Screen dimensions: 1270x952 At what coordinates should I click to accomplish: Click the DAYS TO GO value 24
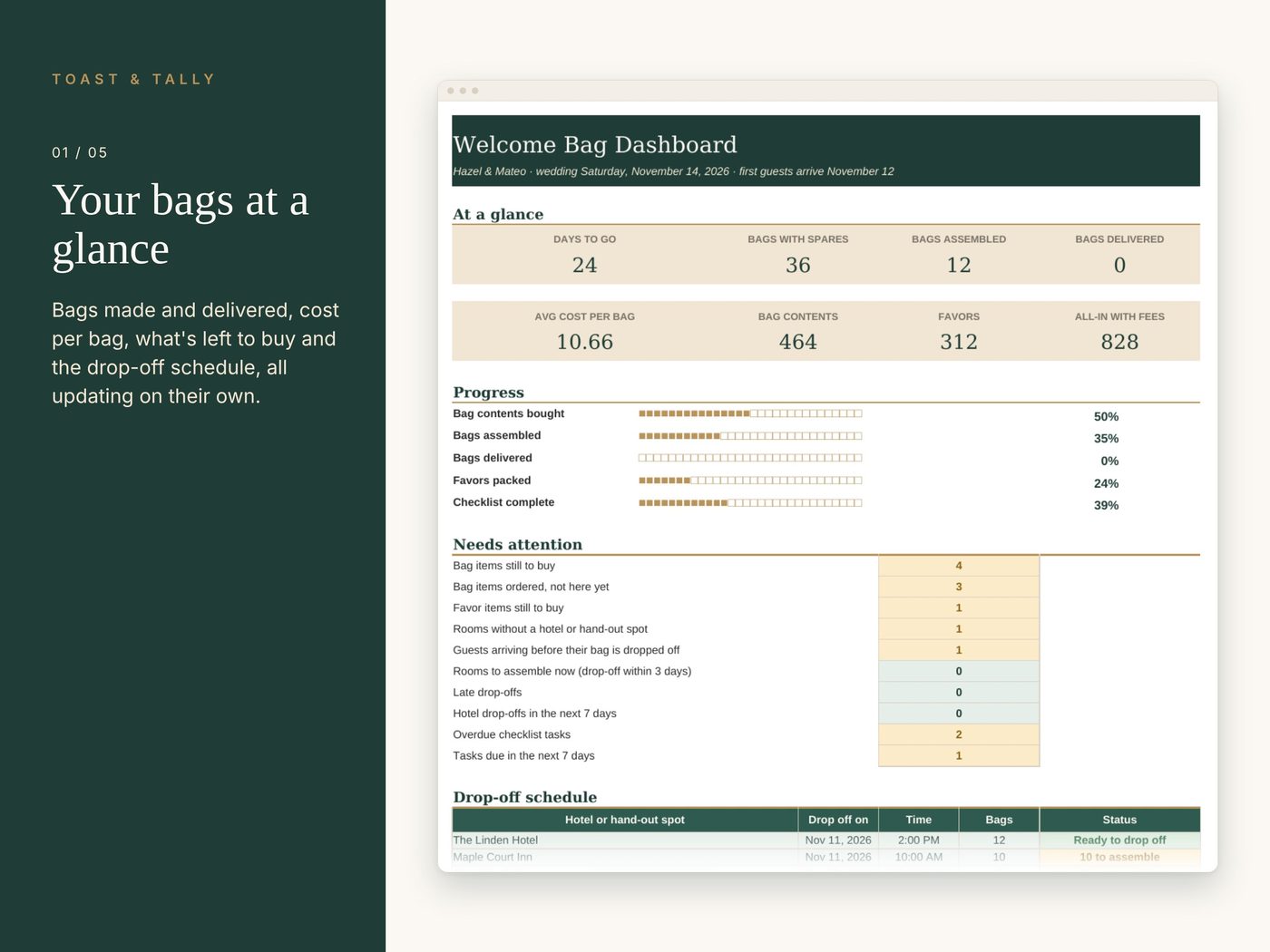pos(584,265)
